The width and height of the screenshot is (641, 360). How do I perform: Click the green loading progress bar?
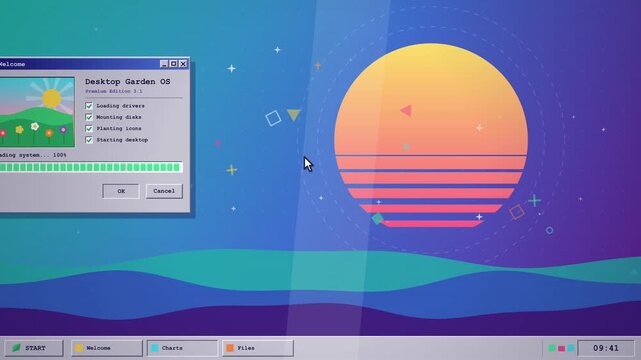(90, 167)
